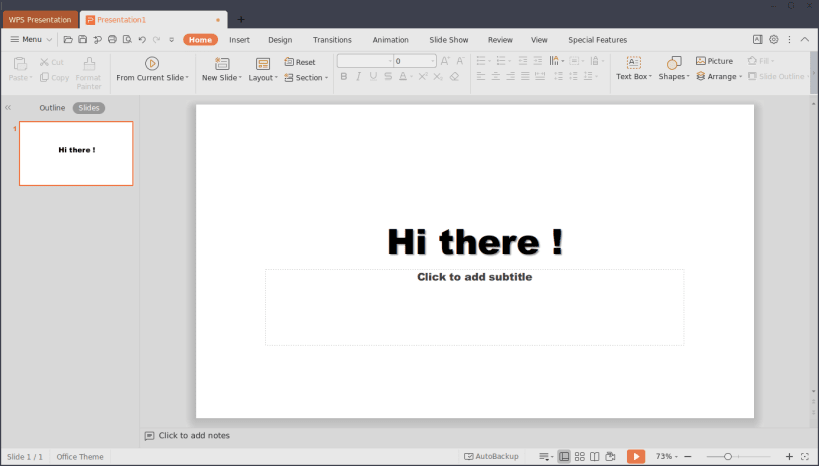Click the Save icon in quick toolbar
Image resolution: width=819 pixels, height=466 pixels.
82,40
